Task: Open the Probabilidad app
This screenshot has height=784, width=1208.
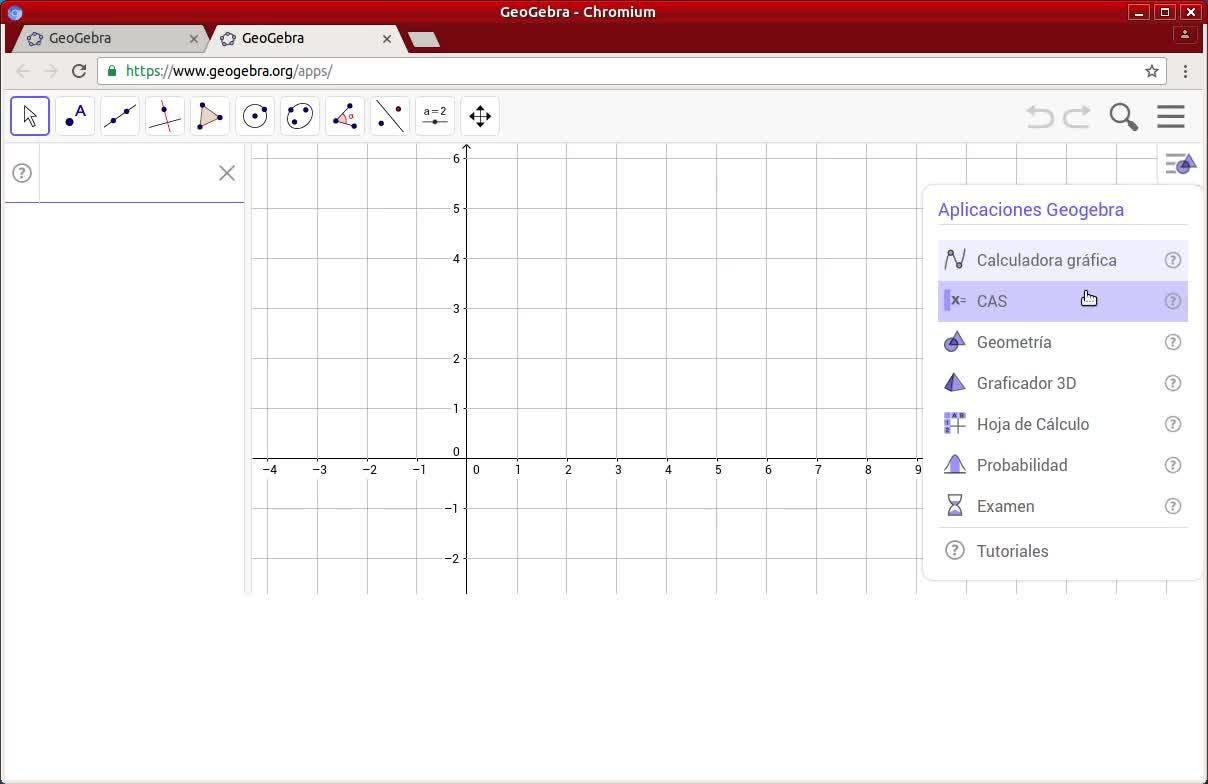Action: click(1062, 465)
